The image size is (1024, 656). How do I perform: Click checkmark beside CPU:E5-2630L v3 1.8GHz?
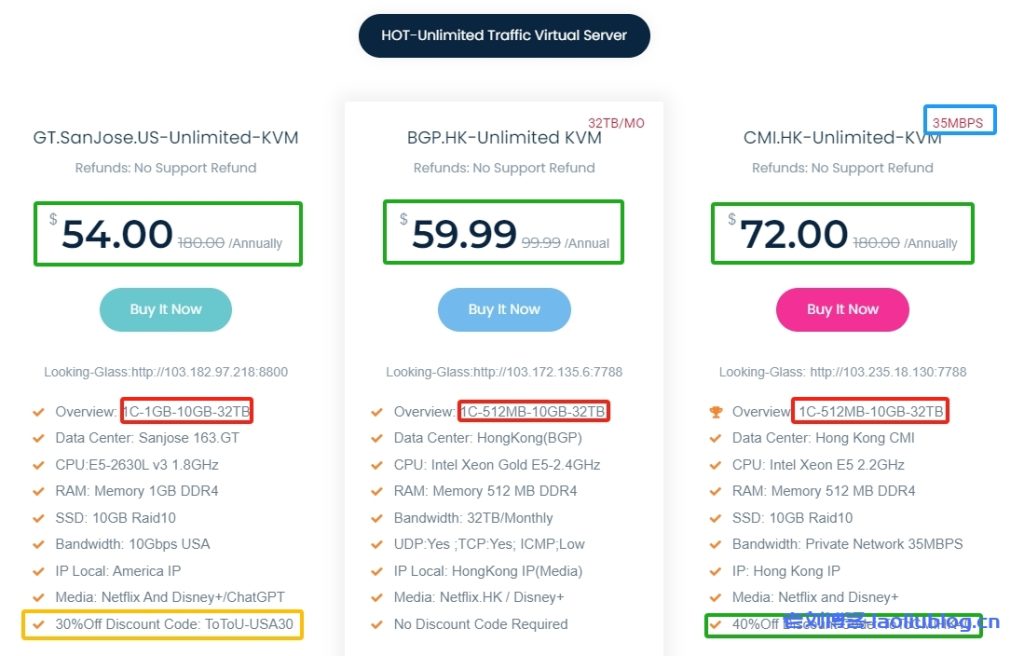[38, 465]
